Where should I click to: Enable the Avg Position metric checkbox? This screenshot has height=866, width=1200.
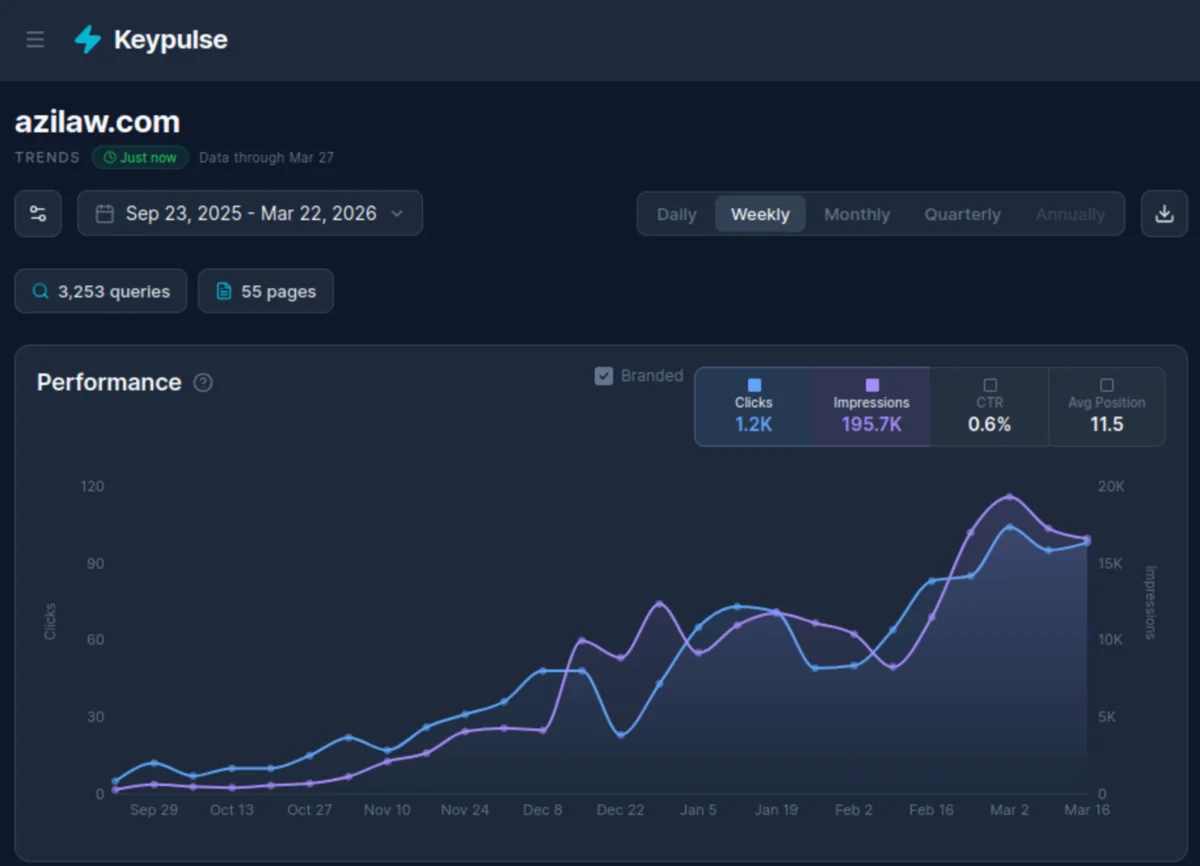coord(1107,384)
